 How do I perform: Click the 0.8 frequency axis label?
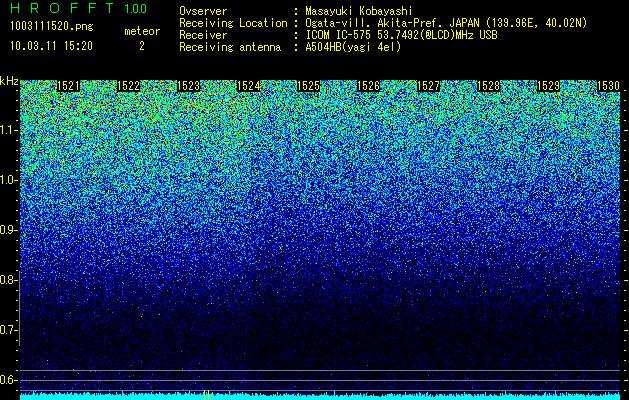(x=8, y=280)
